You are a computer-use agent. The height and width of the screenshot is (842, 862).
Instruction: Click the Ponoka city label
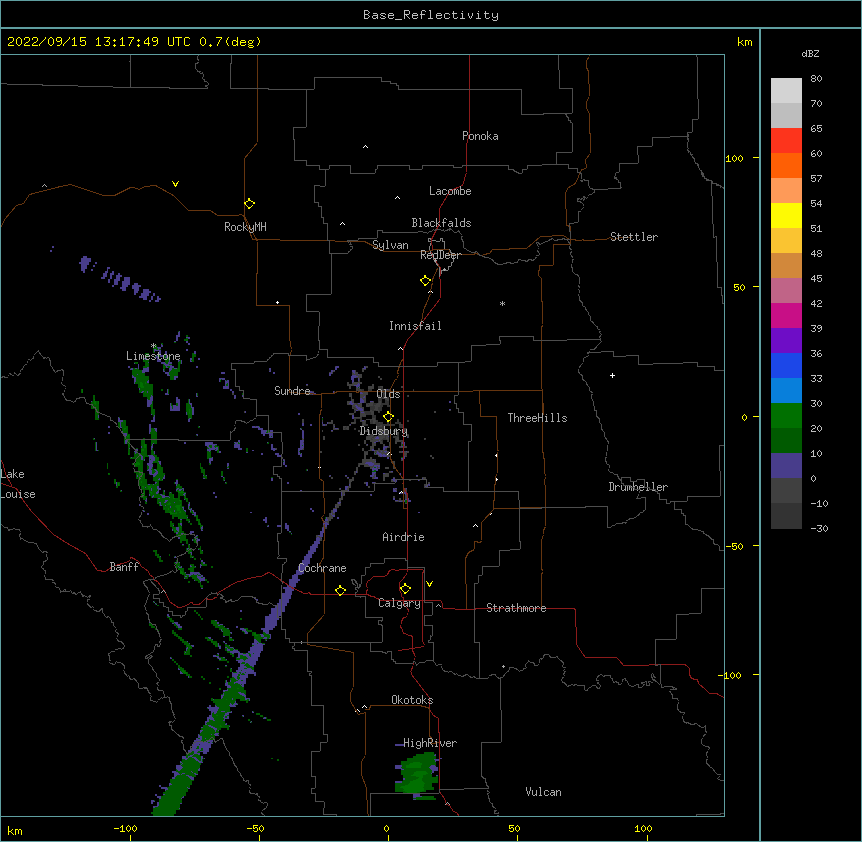[x=480, y=136]
